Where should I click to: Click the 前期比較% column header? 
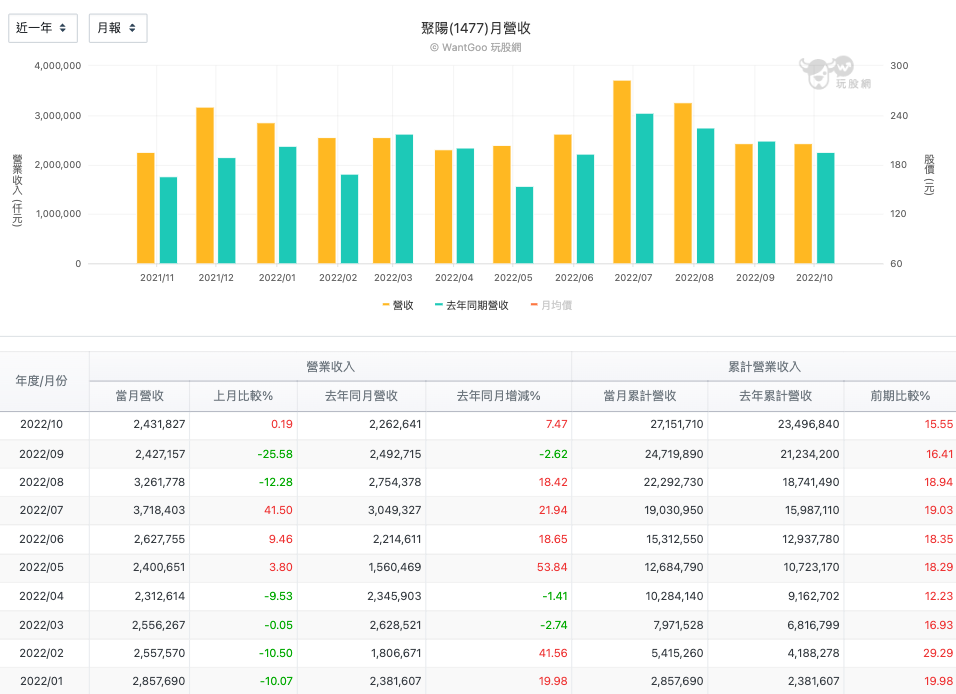tap(900, 396)
